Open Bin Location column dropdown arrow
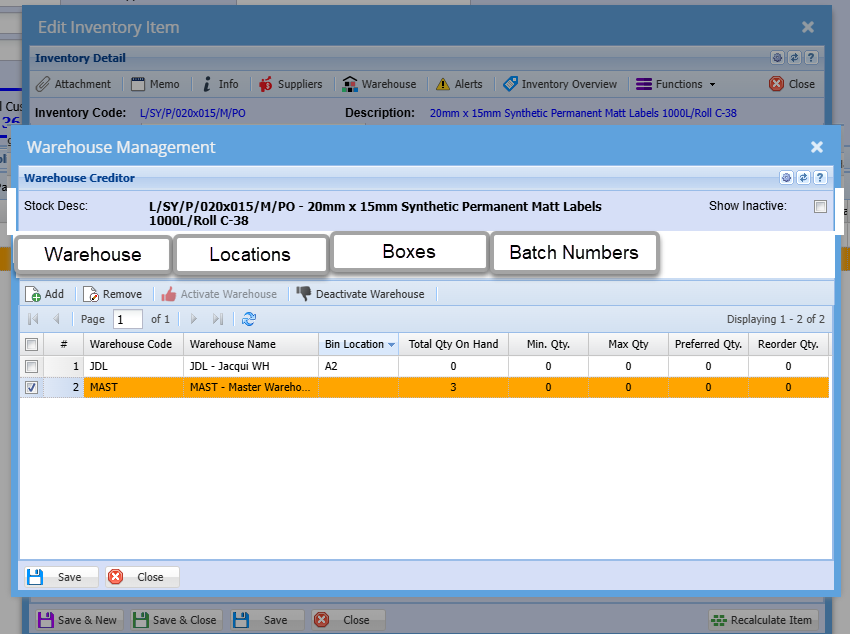The width and height of the screenshot is (850, 634). point(391,344)
